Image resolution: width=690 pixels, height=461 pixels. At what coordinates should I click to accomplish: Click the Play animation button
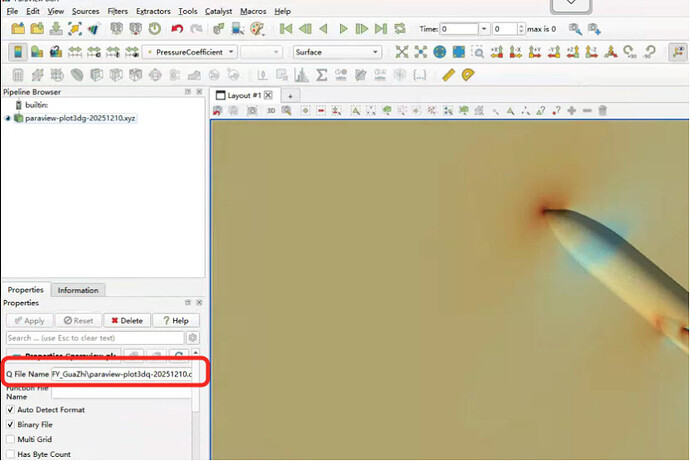coord(345,29)
